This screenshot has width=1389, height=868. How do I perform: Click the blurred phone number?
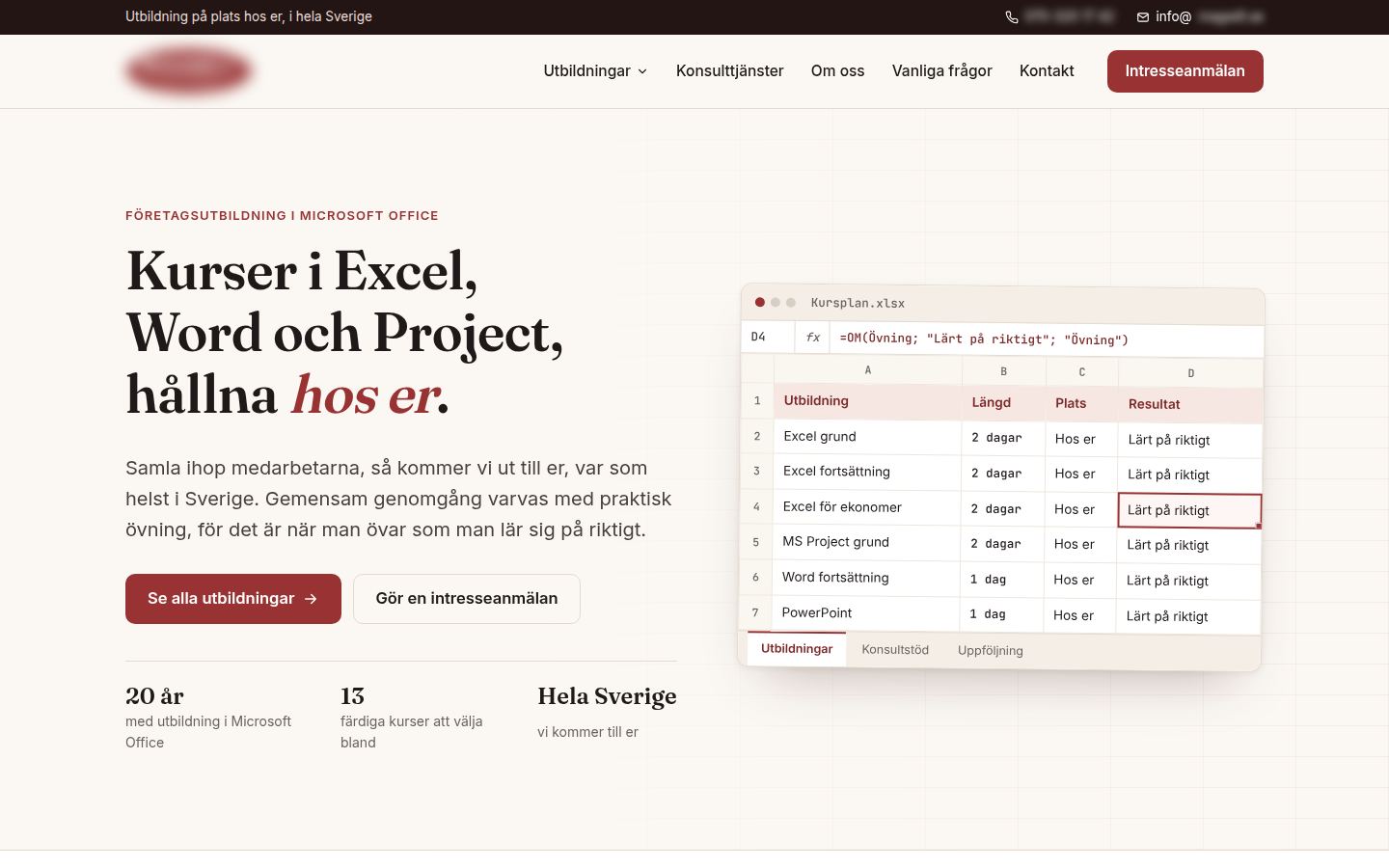pyautogui.click(x=1070, y=16)
